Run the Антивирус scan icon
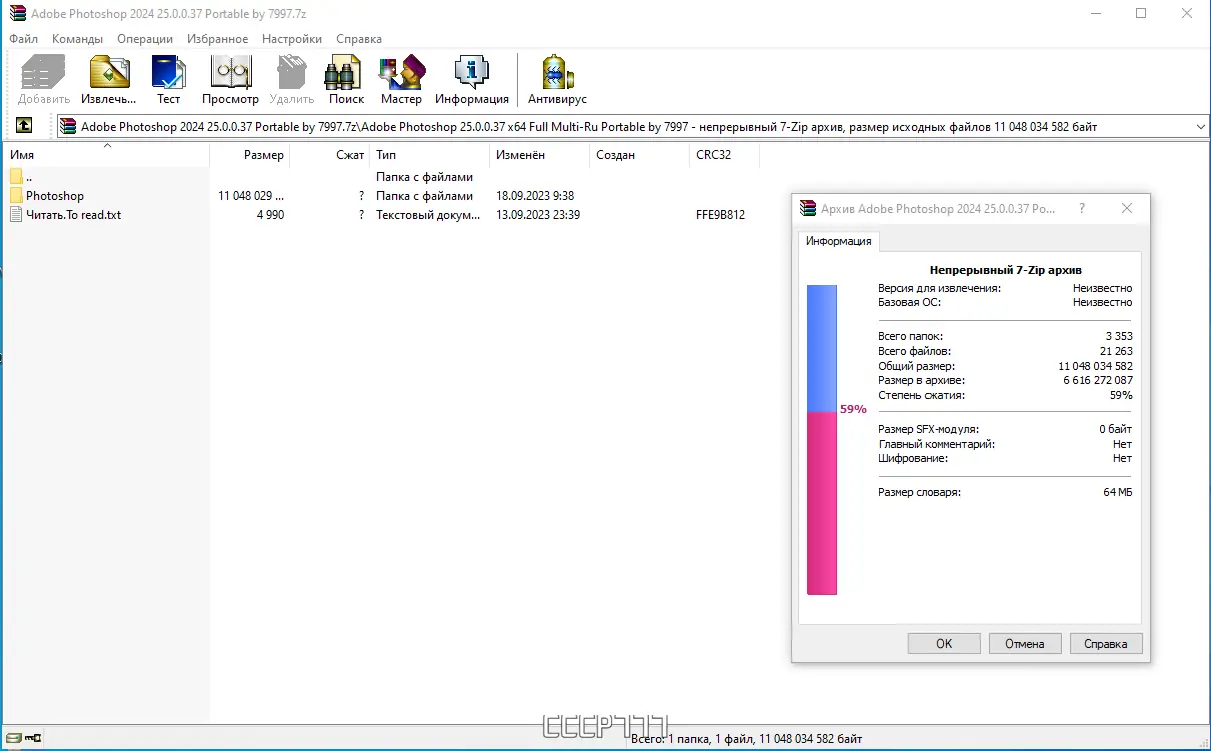This screenshot has width=1211, height=751. point(556,75)
